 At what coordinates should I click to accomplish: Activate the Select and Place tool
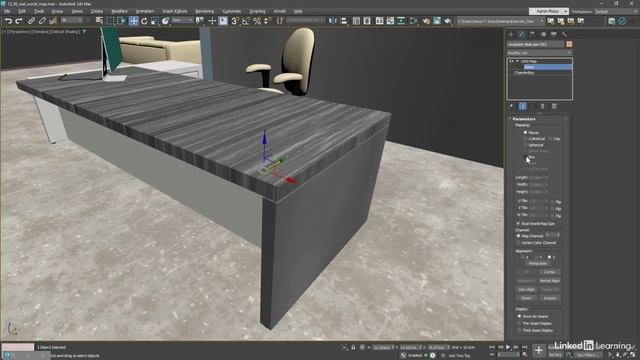pyautogui.click(x=165, y=21)
